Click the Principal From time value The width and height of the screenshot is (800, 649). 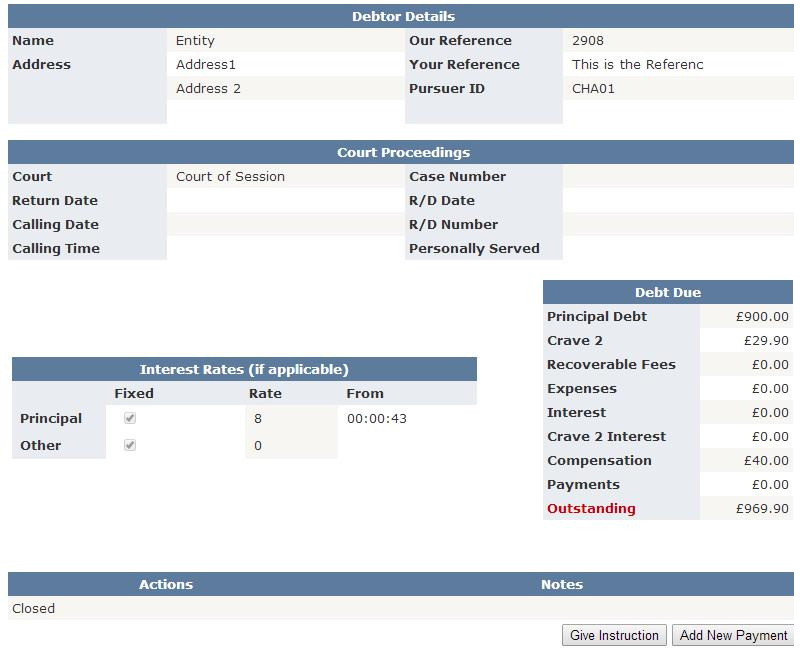pos(377,419)
